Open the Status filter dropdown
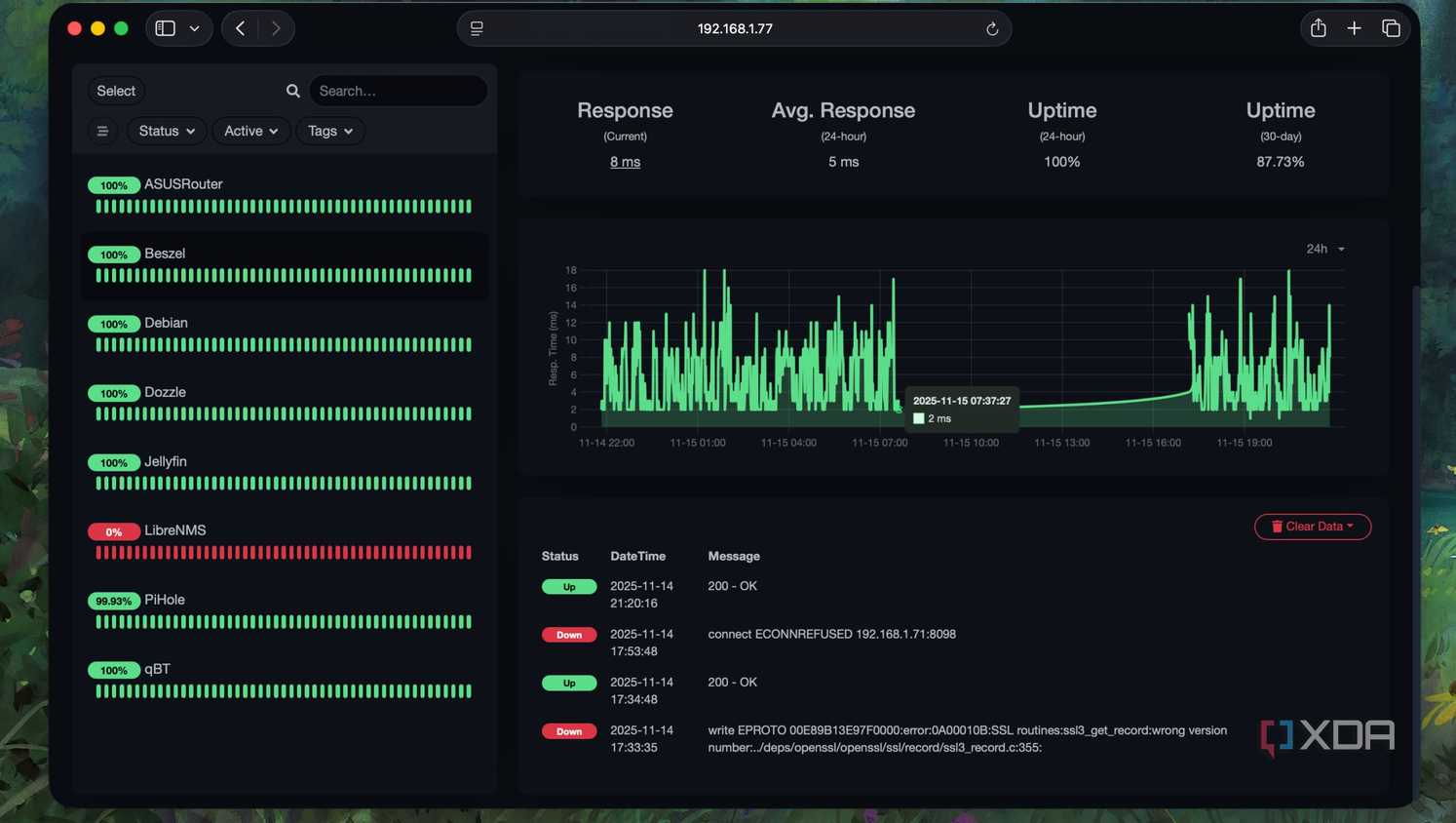This screenshot has height=823, width=1456. click(167, 131)
